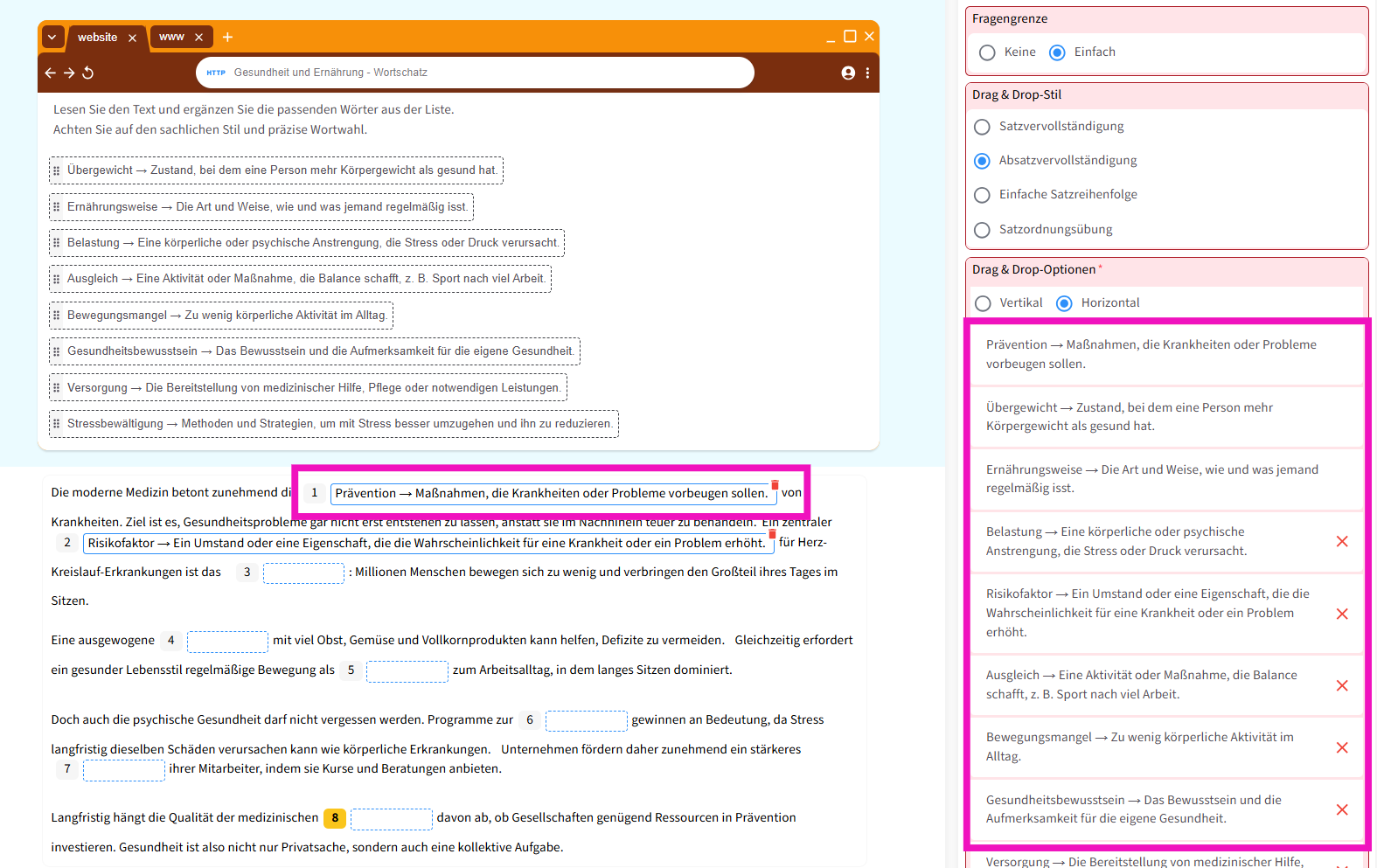Switch to the www browser tab

(172, 38)
